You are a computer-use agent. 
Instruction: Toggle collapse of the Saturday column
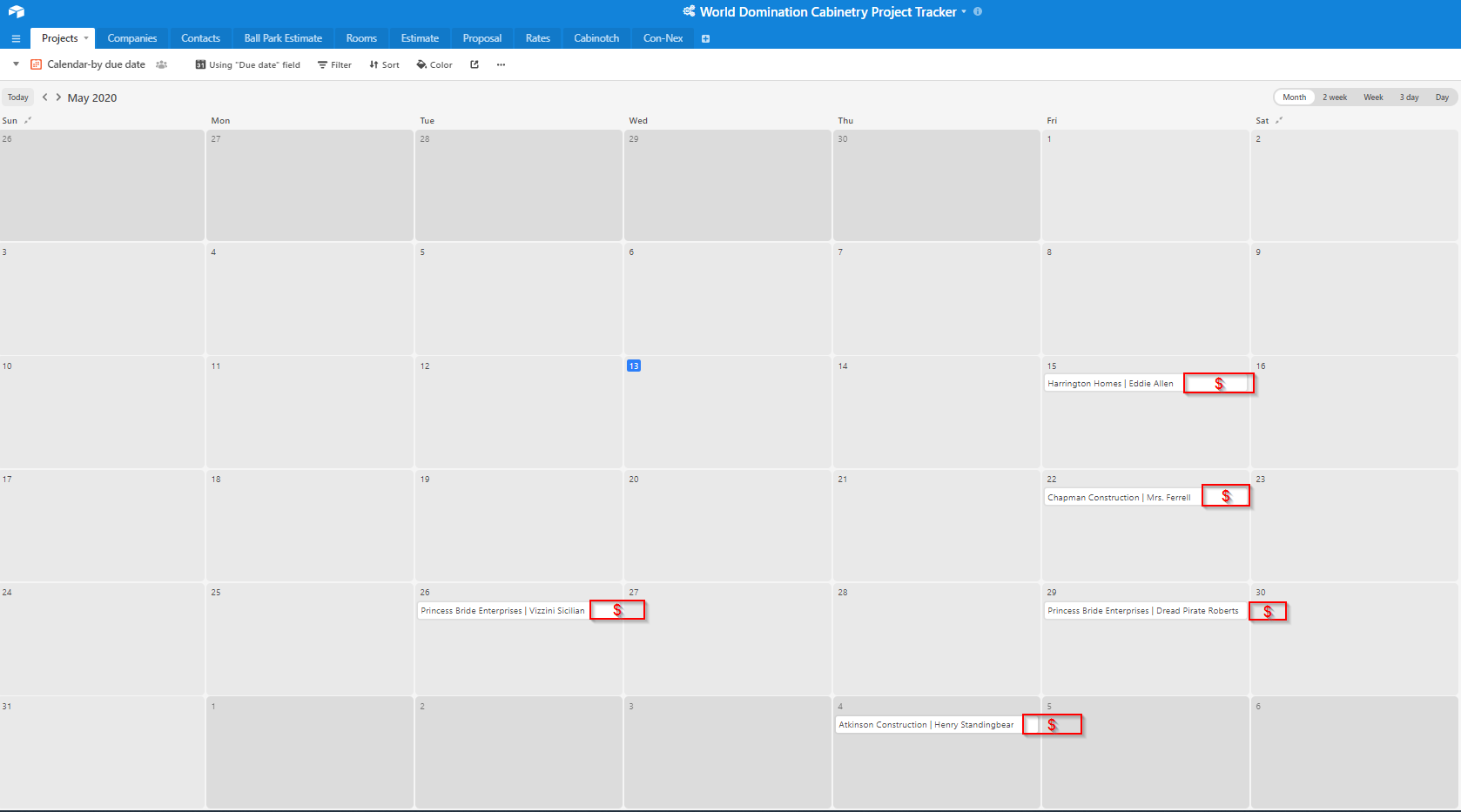tap(1279, 120)
